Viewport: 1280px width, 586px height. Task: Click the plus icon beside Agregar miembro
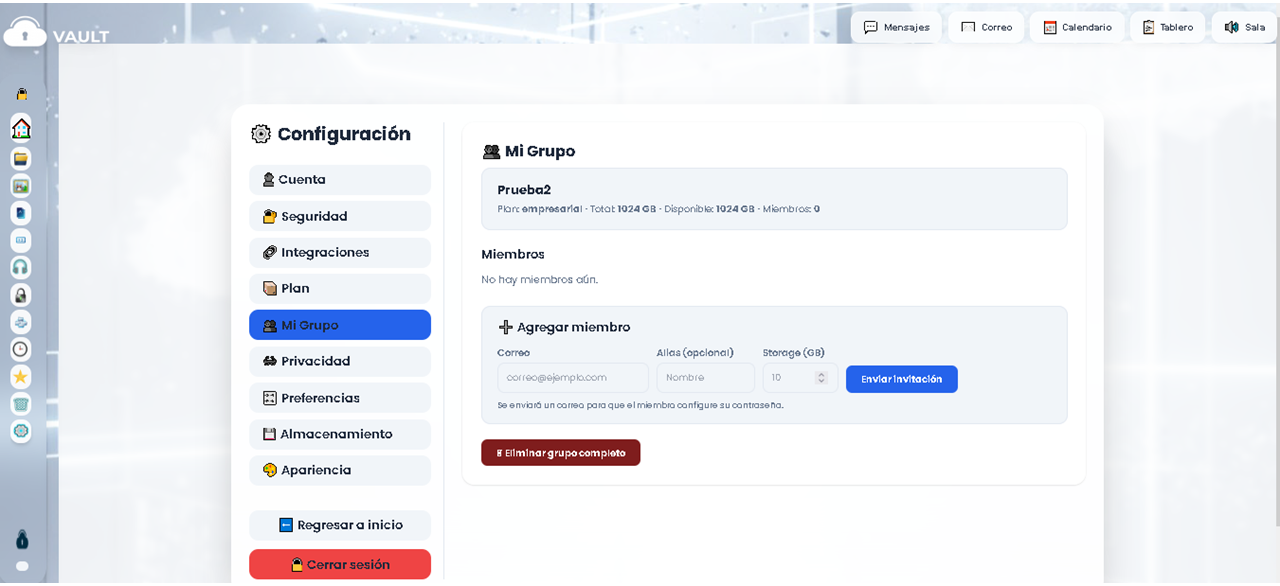[x=505, y=327]
